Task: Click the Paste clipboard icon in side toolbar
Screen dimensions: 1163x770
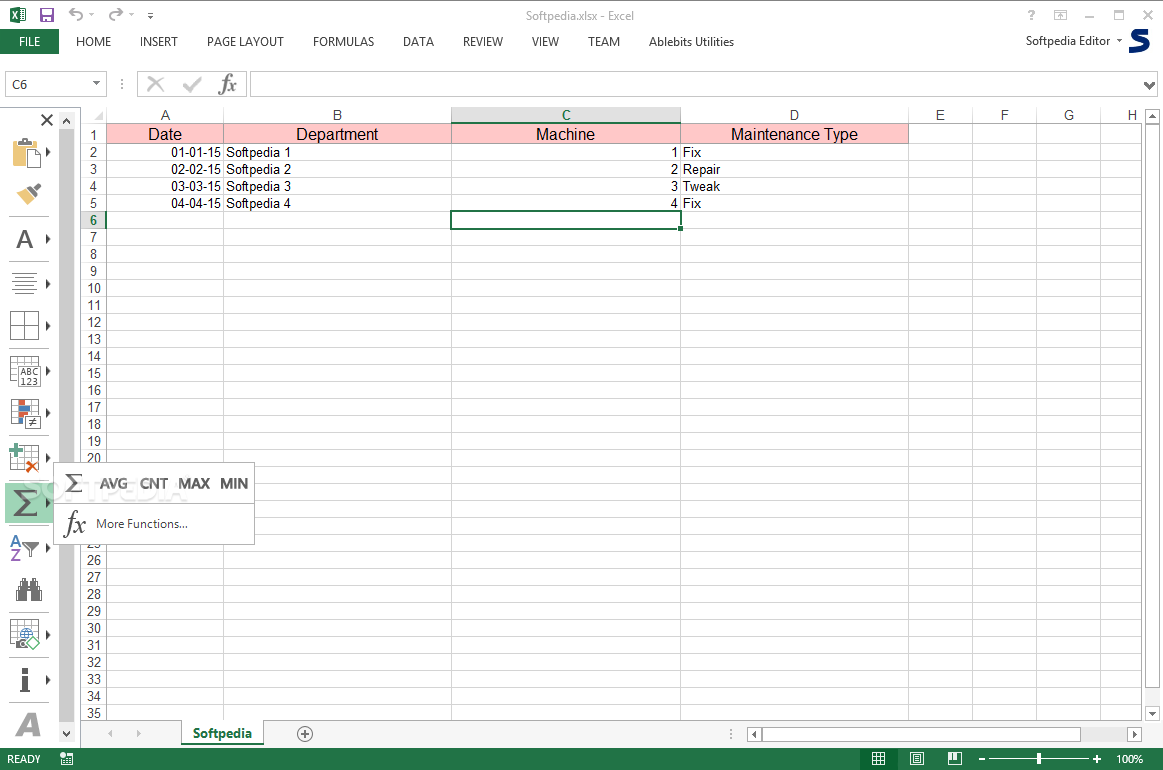Action: point(27,153)
